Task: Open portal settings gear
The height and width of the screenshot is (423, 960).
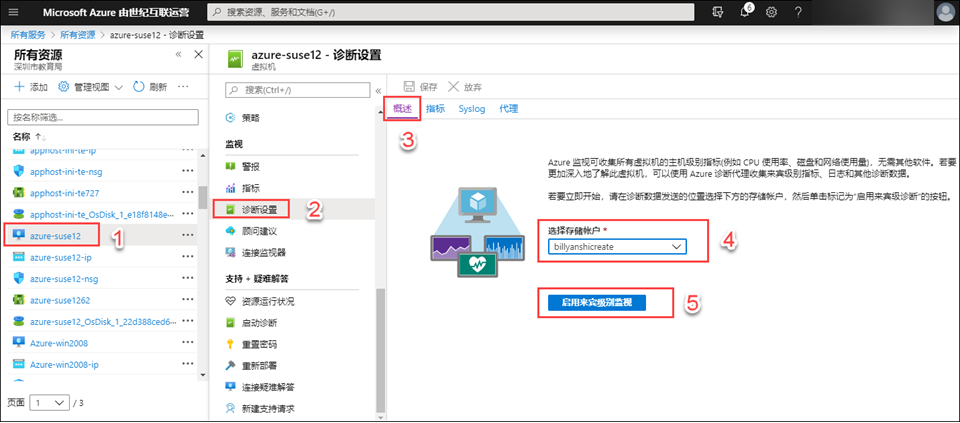Action: click(x=772, y=12)
